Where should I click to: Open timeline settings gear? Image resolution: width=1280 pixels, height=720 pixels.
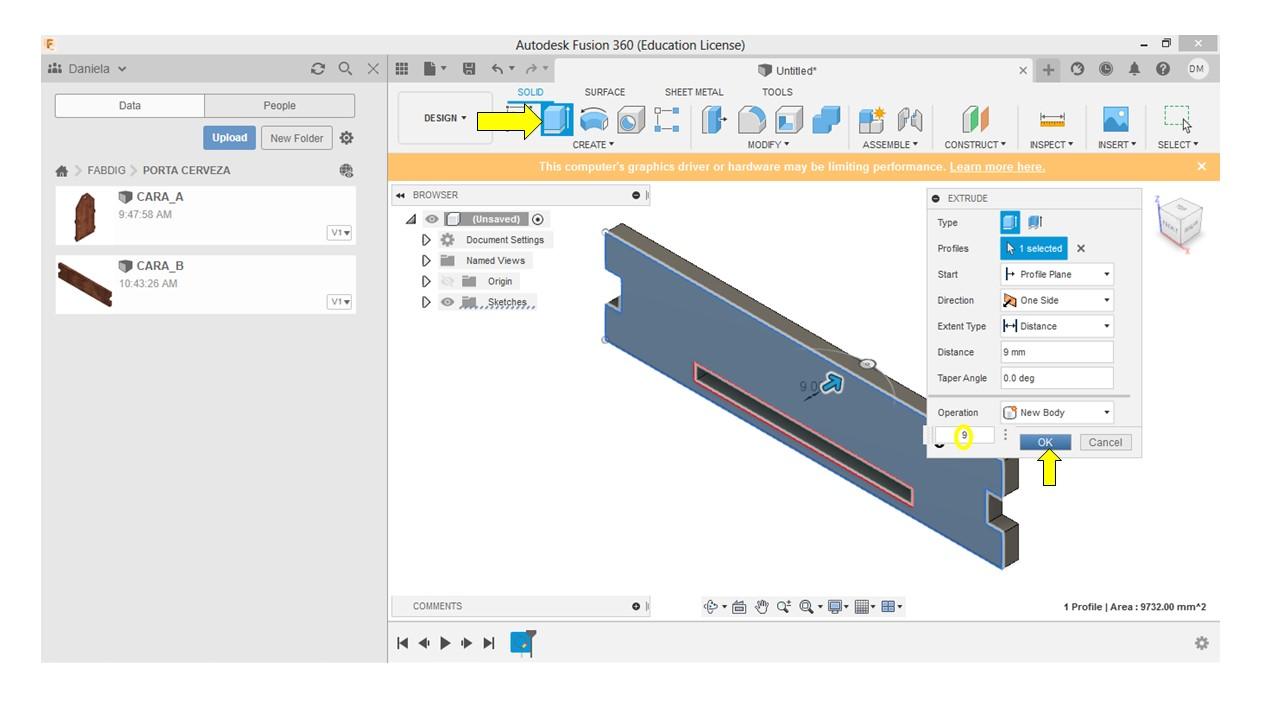[x=1202, y=643]
